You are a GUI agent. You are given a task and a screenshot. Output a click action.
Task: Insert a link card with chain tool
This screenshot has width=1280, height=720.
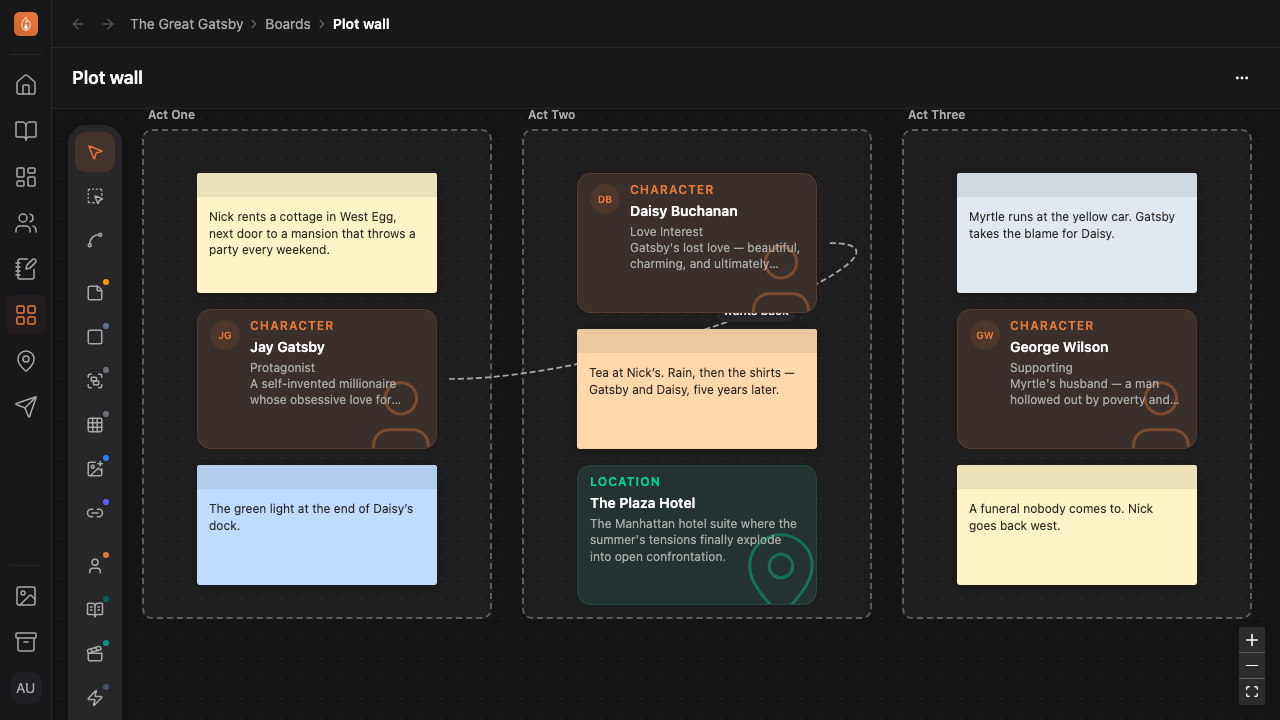95,513
